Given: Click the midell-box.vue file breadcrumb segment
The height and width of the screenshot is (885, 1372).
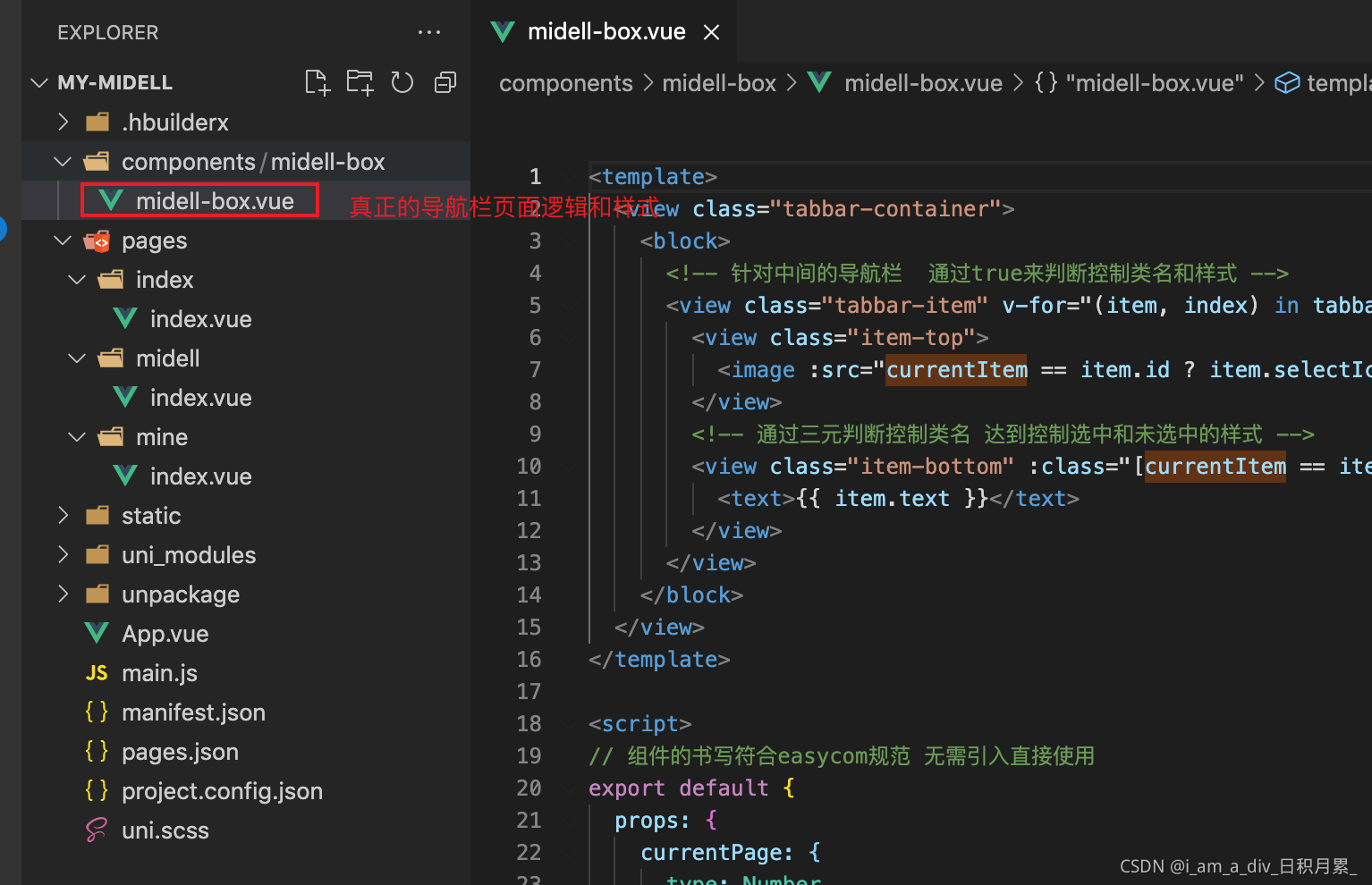Looking at the screenshot, I should click(x=923, y=83).
